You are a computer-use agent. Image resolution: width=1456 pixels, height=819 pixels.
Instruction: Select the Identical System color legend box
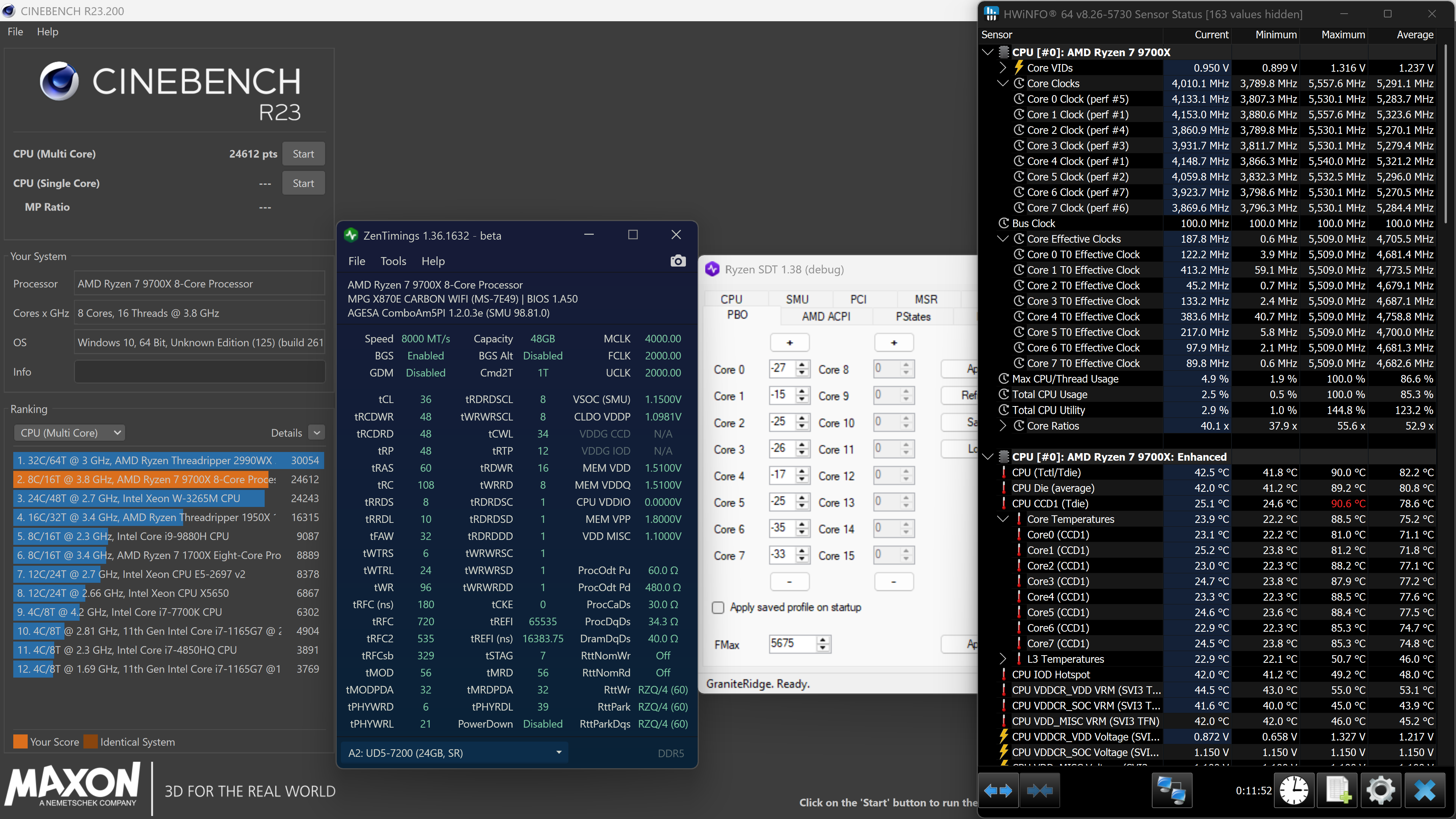[91, 742]
